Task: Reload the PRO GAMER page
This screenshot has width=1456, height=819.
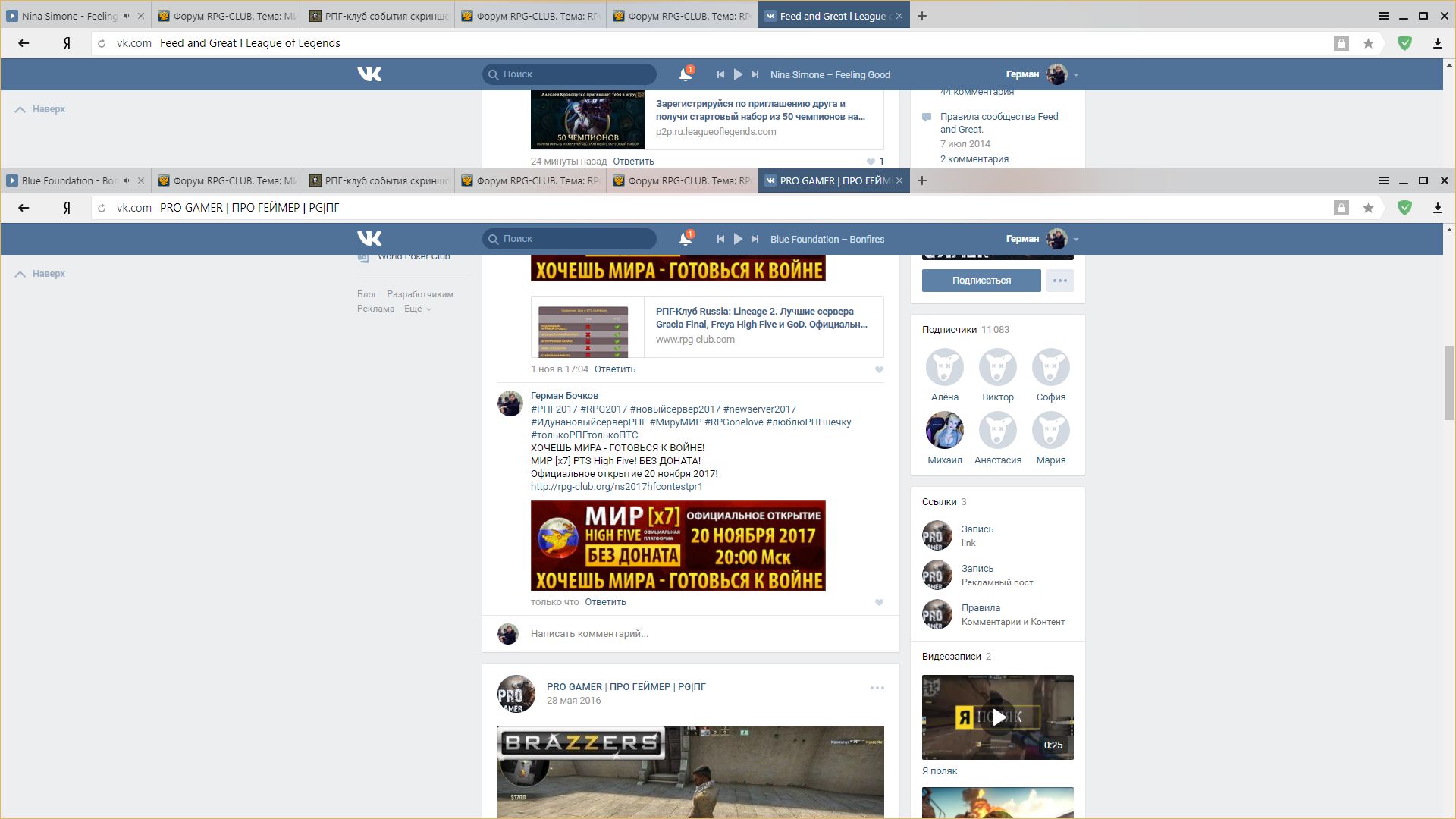Action: [x=102, y=208]
